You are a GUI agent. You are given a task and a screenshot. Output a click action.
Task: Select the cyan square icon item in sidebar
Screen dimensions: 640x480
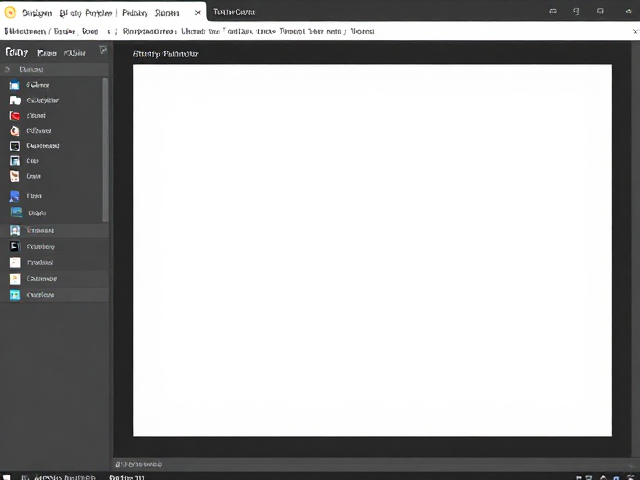tap(54, 295)
